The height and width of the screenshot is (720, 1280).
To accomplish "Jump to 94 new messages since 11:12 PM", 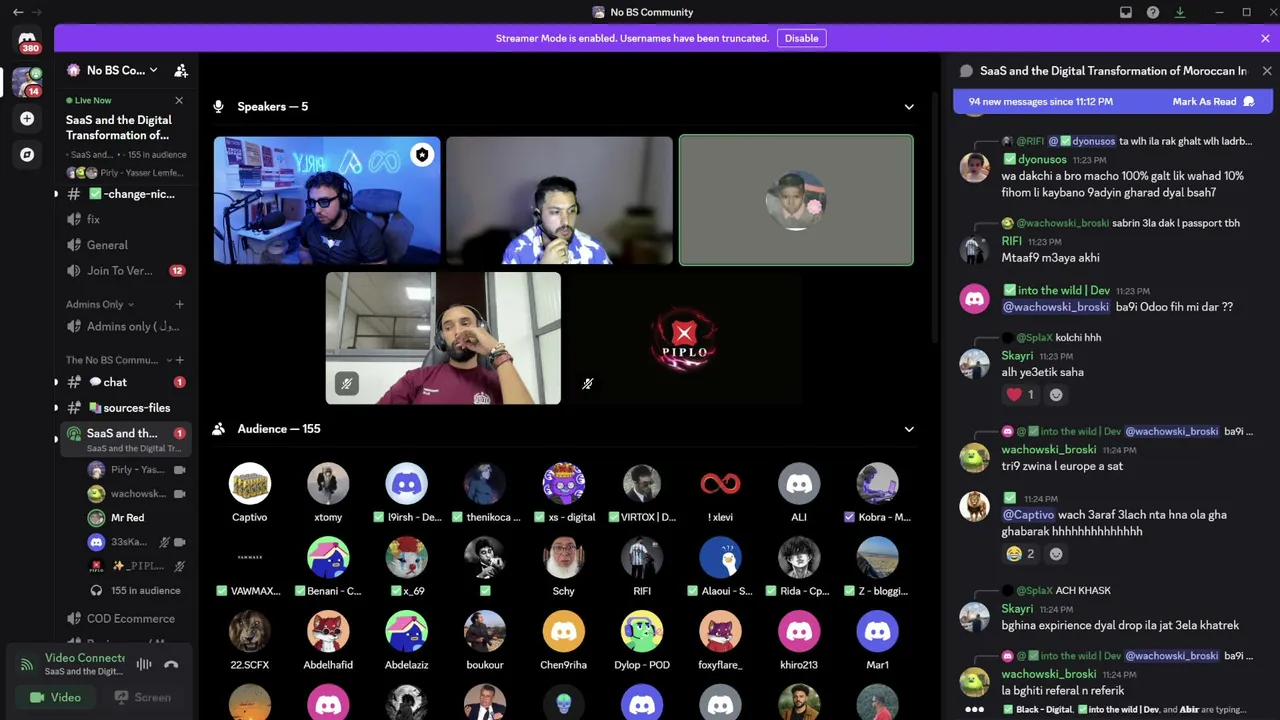I will pos(1041,101).
